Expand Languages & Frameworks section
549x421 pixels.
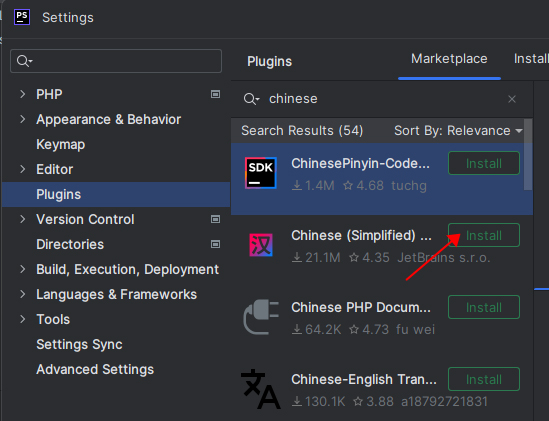coord(23,294)
